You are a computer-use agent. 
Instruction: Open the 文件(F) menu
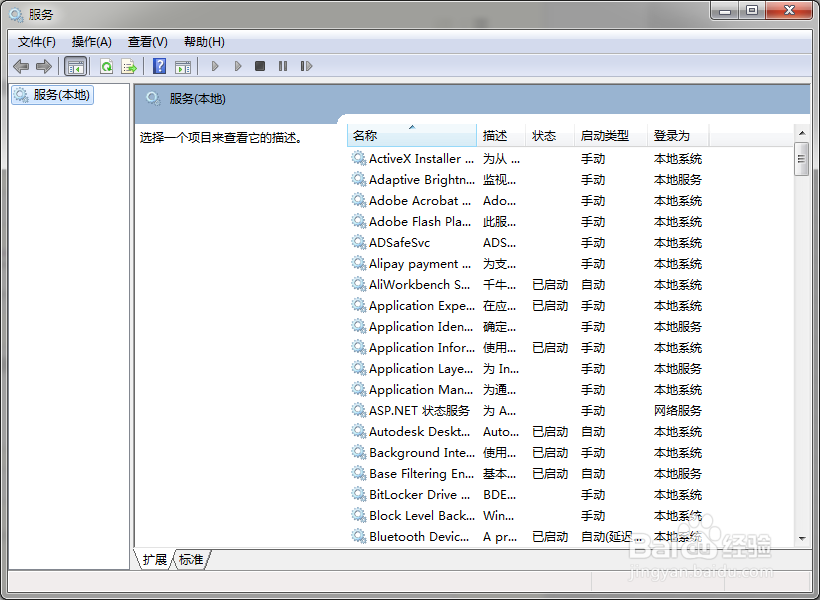coord(36,41)
